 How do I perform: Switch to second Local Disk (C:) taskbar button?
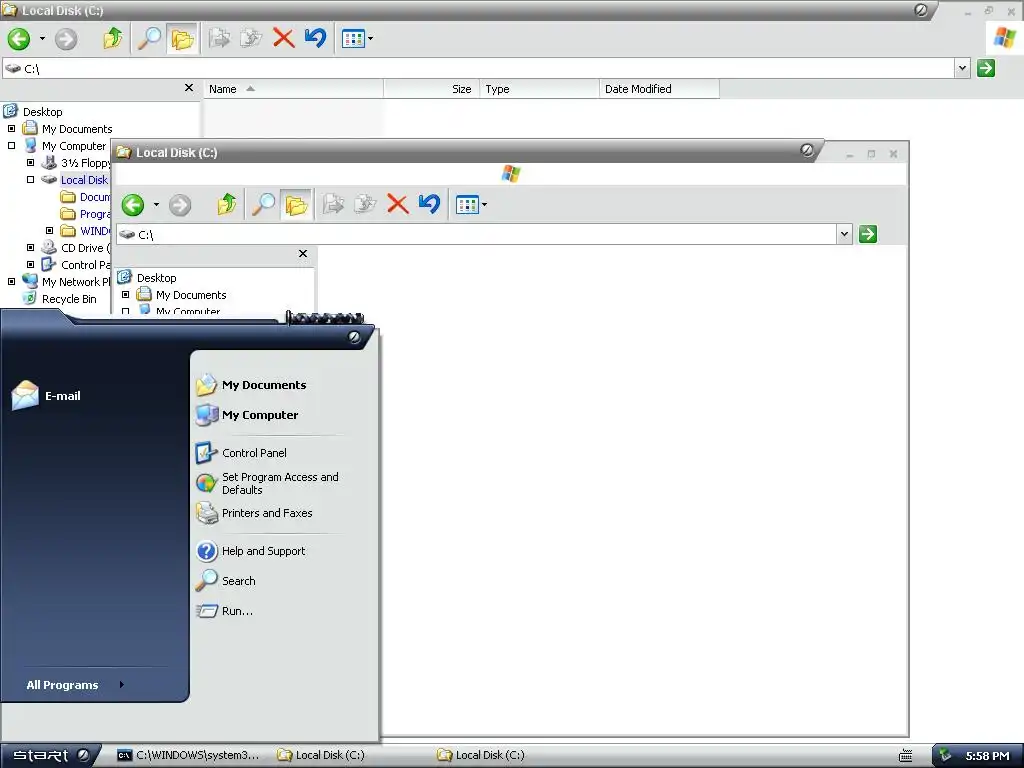click(x=481, y=756)
